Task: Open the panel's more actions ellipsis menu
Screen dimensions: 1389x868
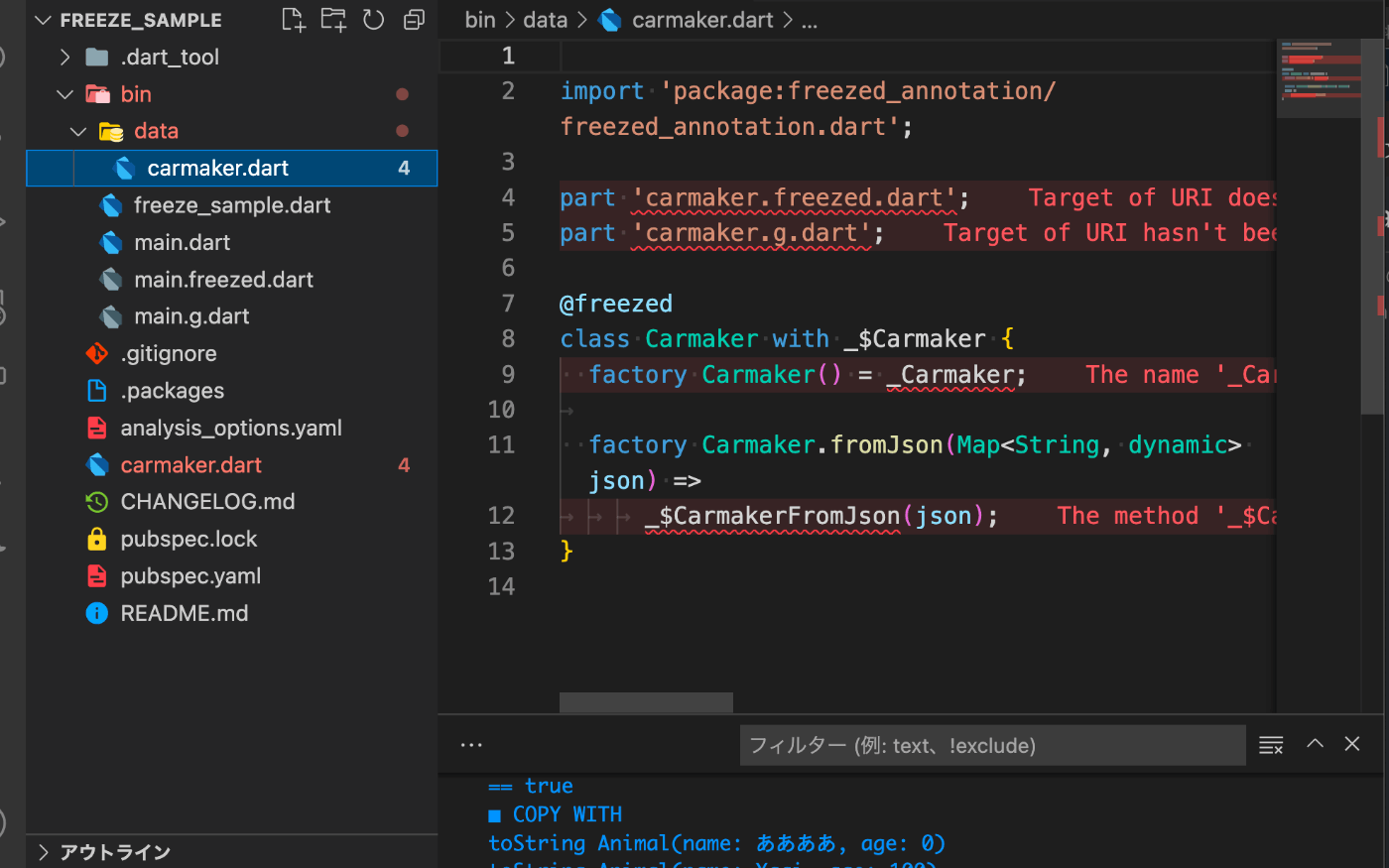Action: coord(471,745)
